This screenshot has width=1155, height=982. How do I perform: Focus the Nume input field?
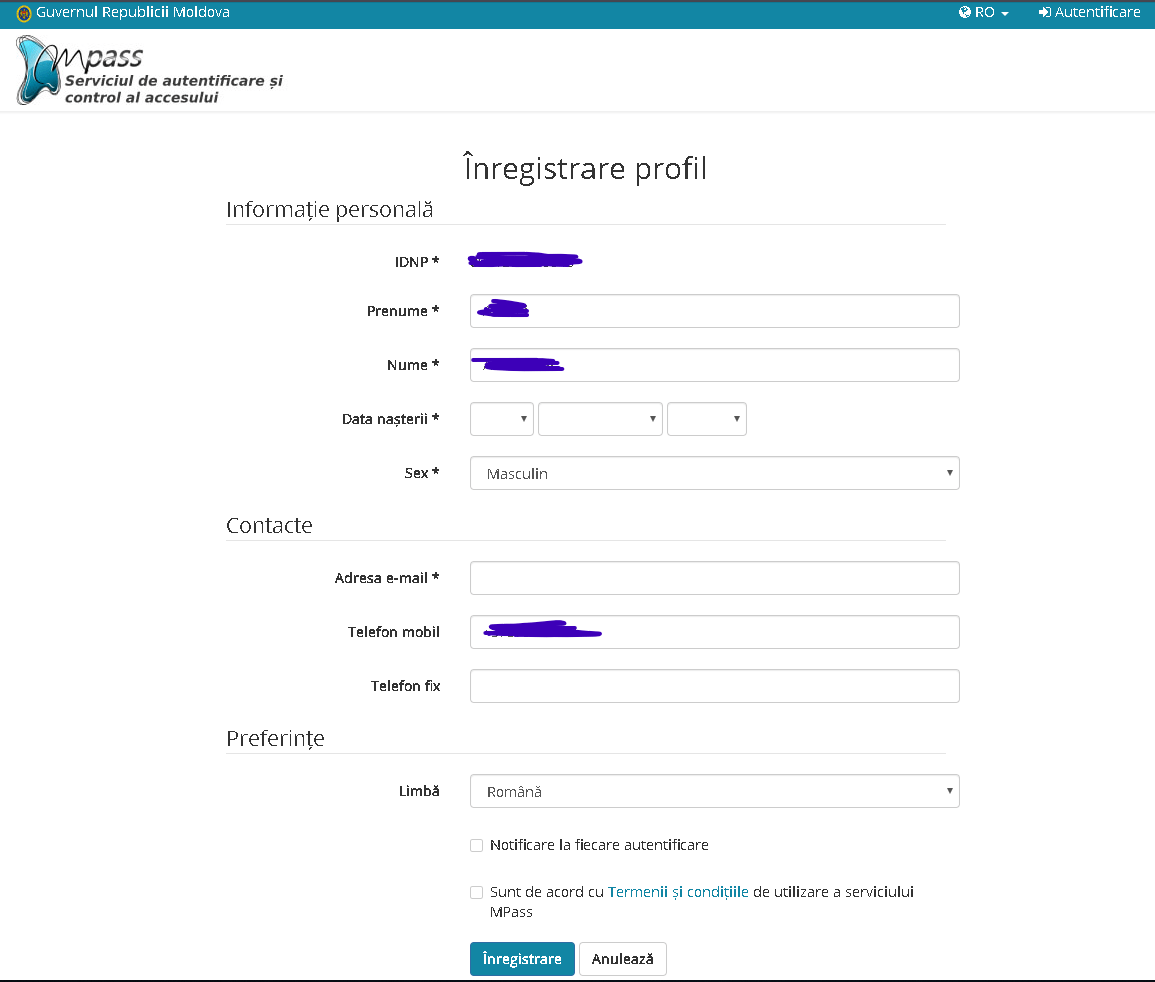(x=715, y=365)
